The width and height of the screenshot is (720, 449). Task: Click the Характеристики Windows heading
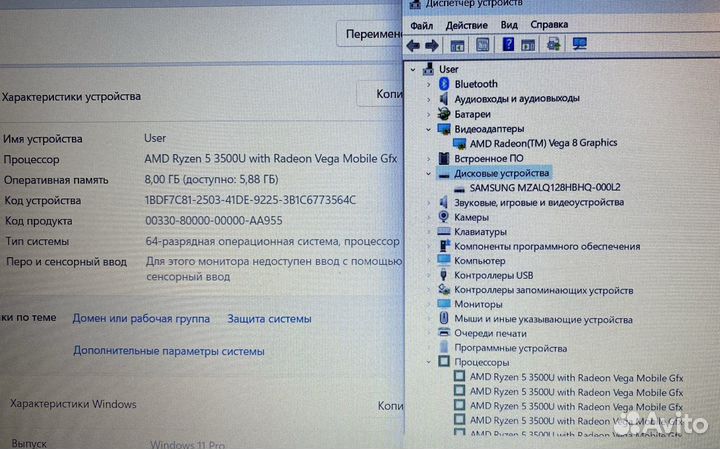tap(73, 404)
